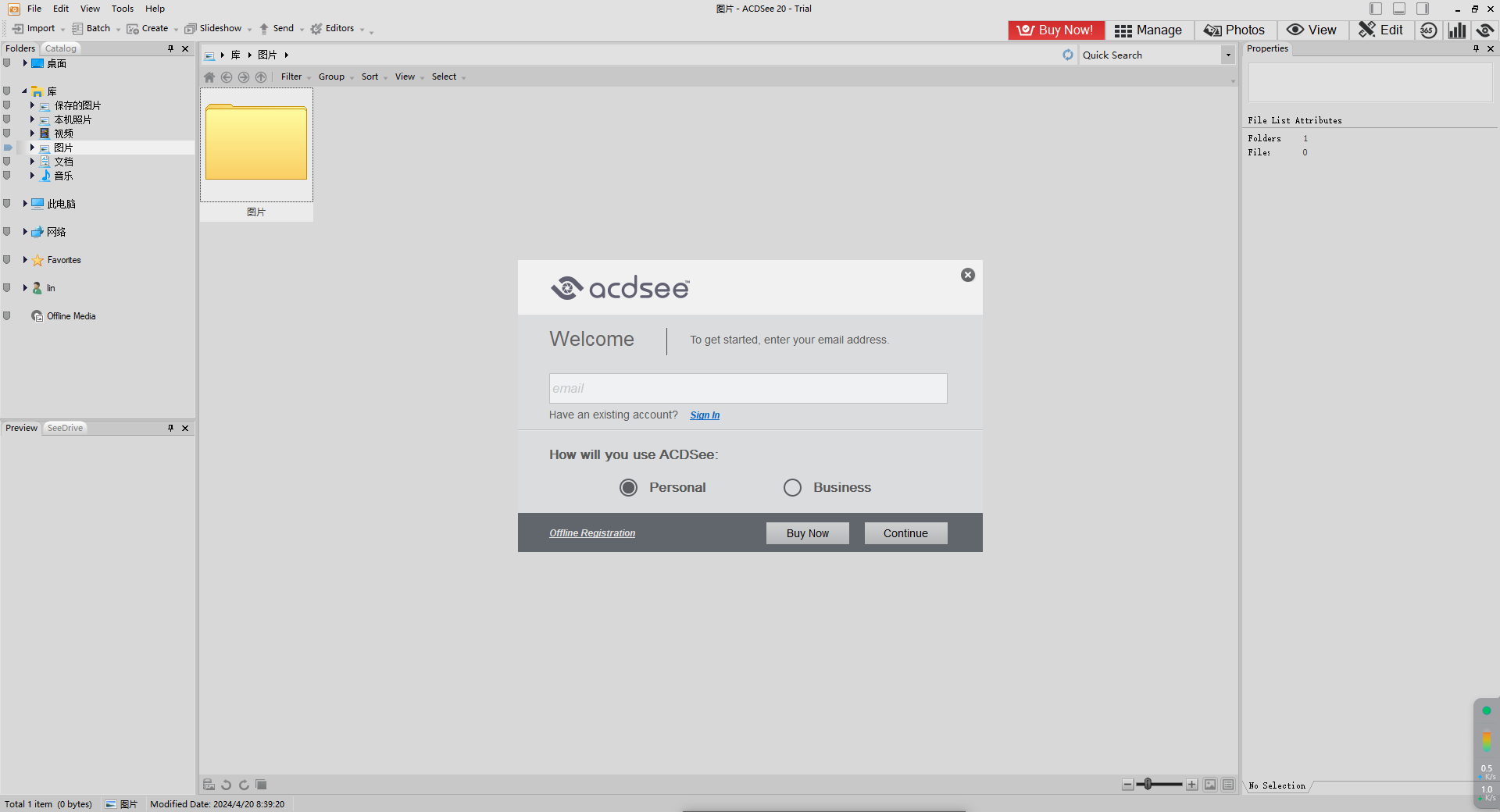Switch to Manage mode
Viewport: 1500px width, 812px height.
[1148, 30]
